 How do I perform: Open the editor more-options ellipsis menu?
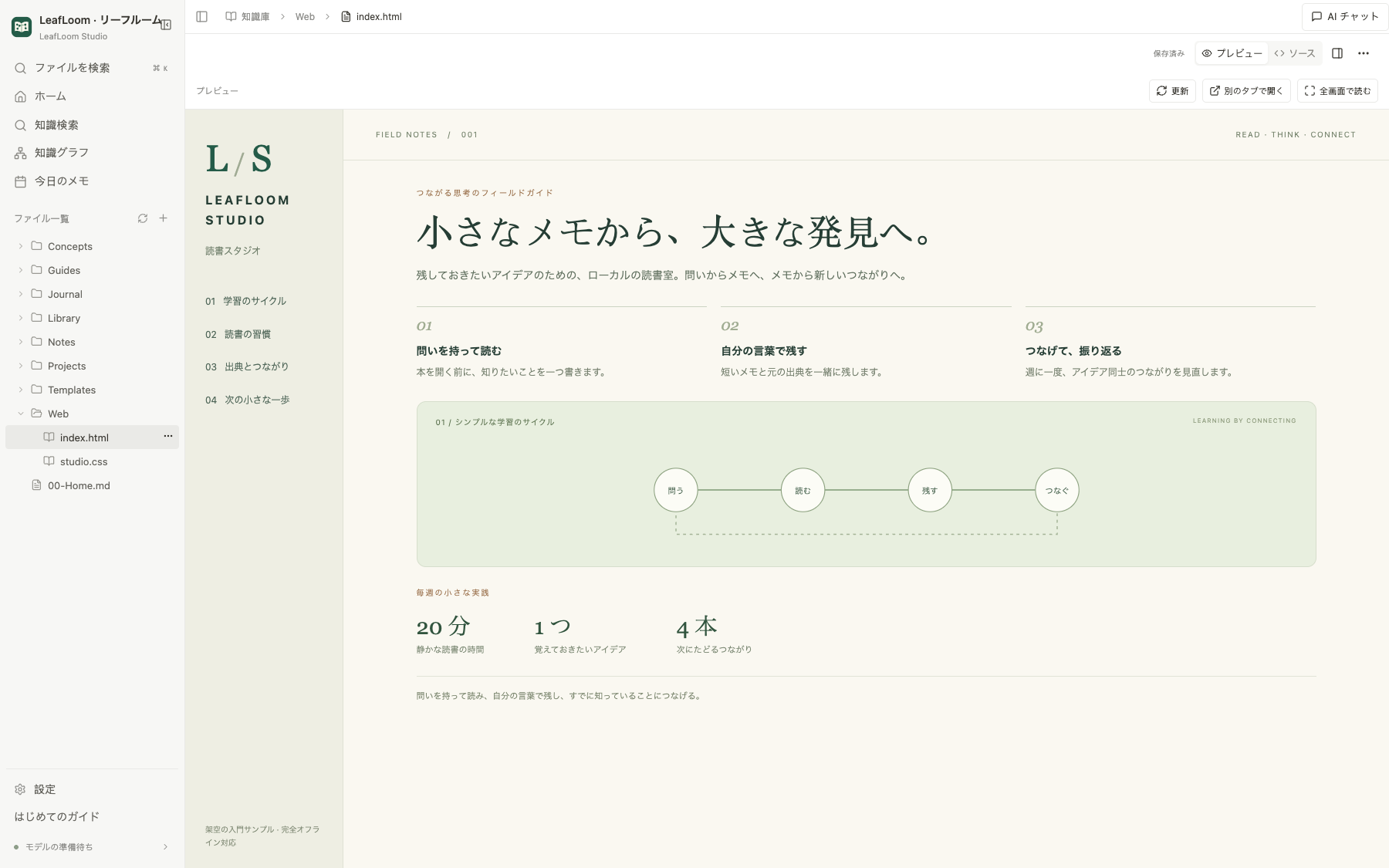coord(1364,53)
